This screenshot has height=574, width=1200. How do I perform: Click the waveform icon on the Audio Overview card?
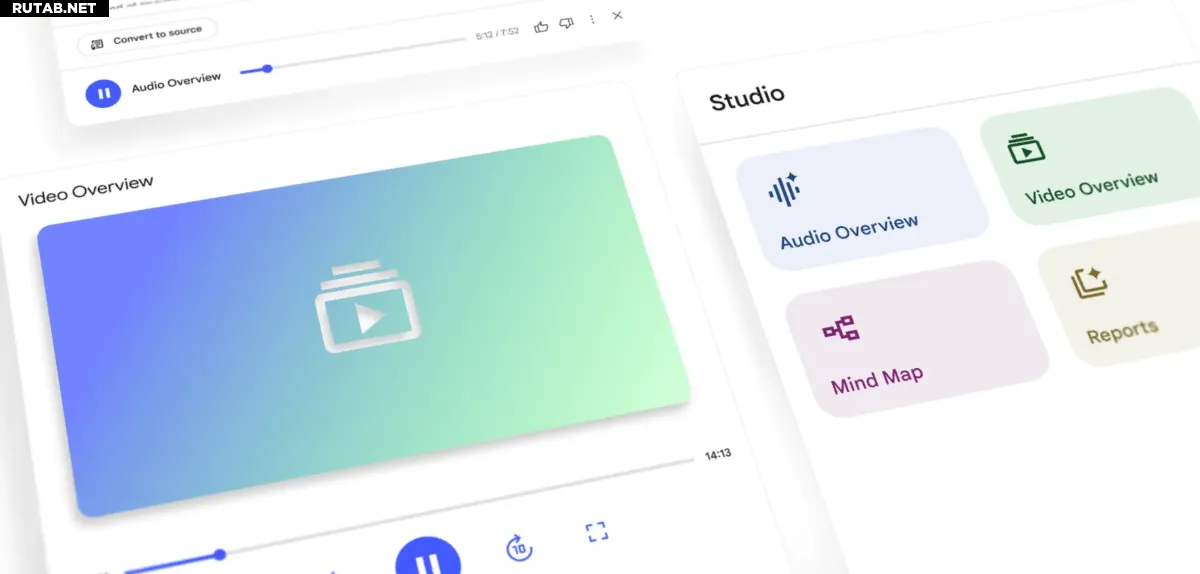pos(783,188)
